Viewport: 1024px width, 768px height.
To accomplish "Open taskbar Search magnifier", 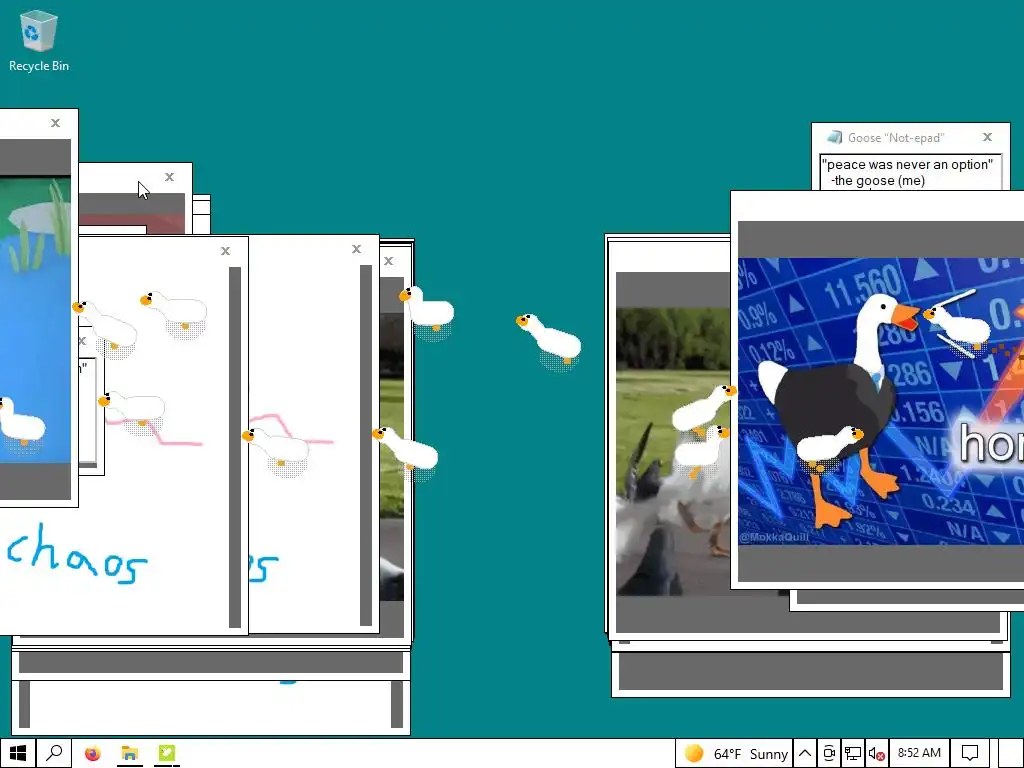I will pos(54,753).
